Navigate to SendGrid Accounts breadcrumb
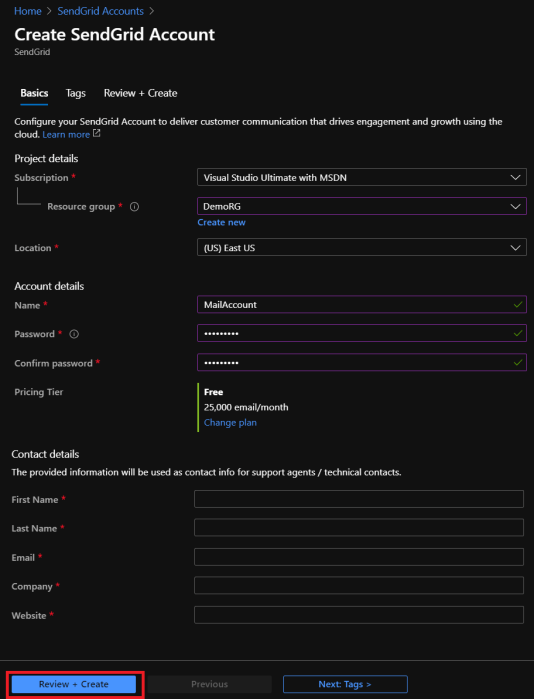Viewport: 534px width, 699px height. coord(101,11)
